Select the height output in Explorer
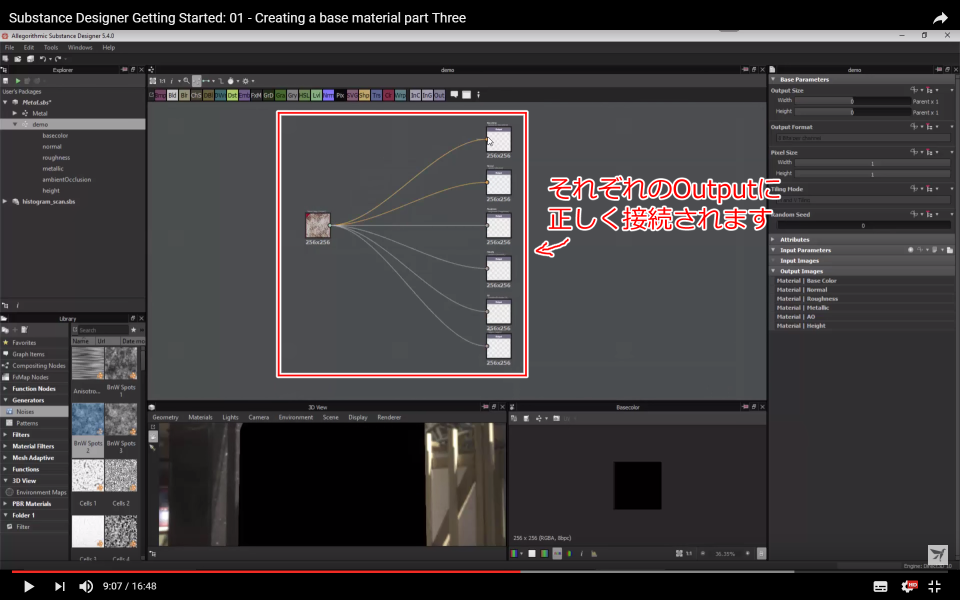This screenshot has height=600, width=960. 51,190
